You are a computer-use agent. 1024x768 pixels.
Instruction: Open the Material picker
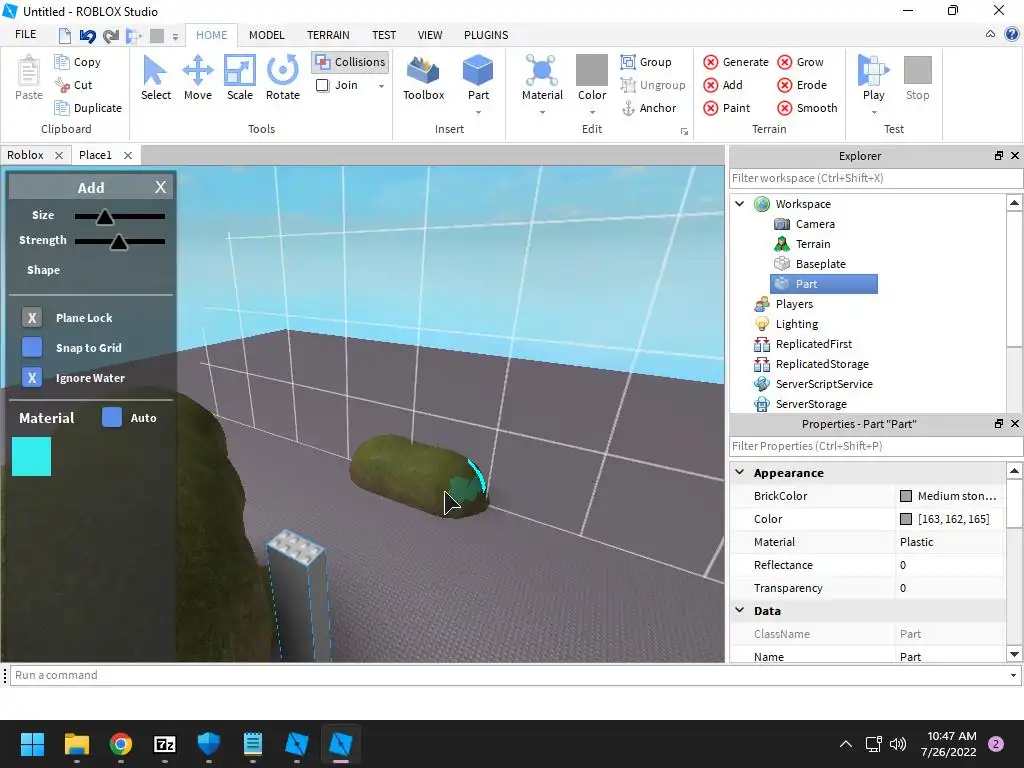click(x=542, y=78)
